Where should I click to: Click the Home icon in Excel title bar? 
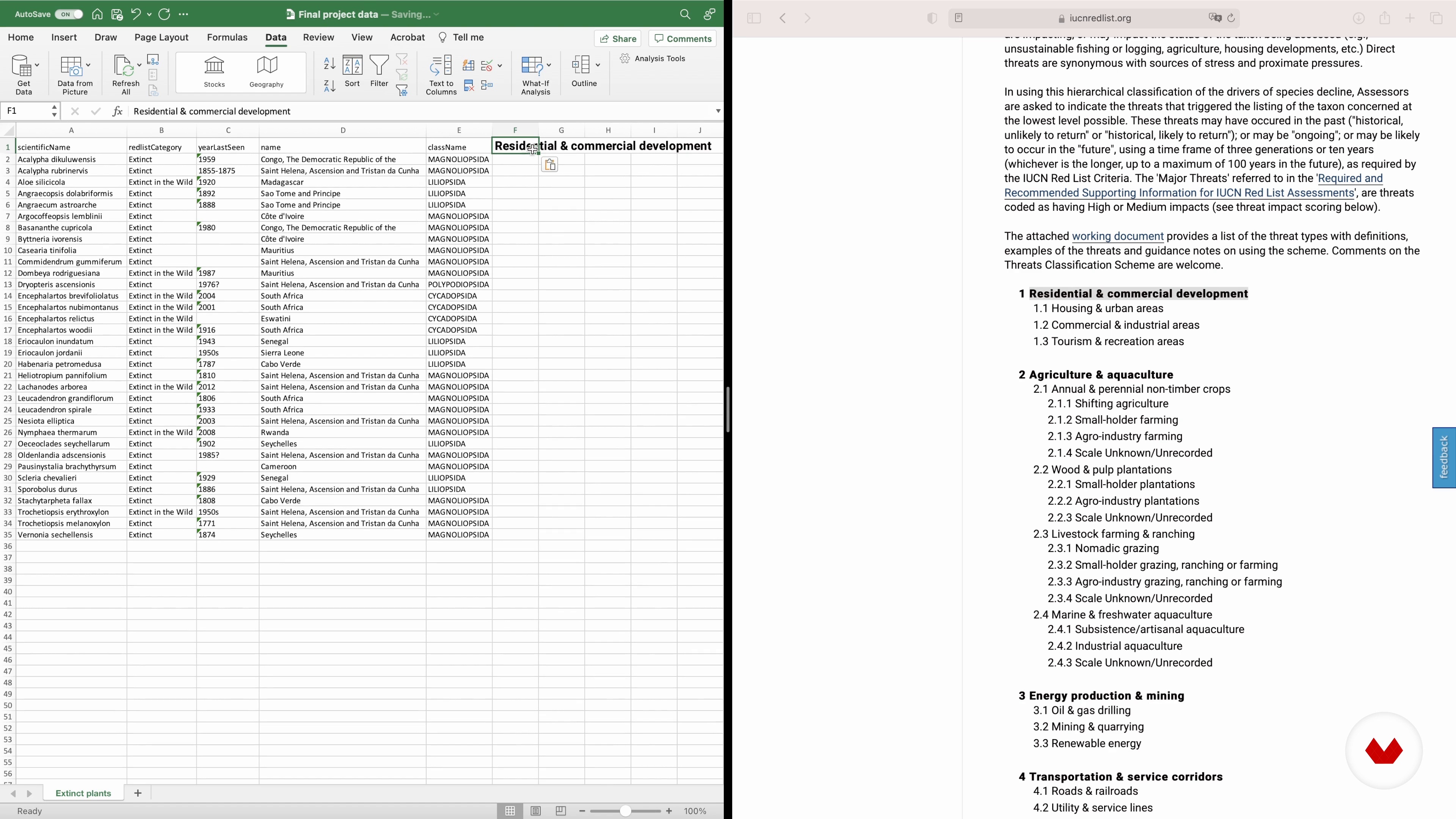tap(97, 14)
